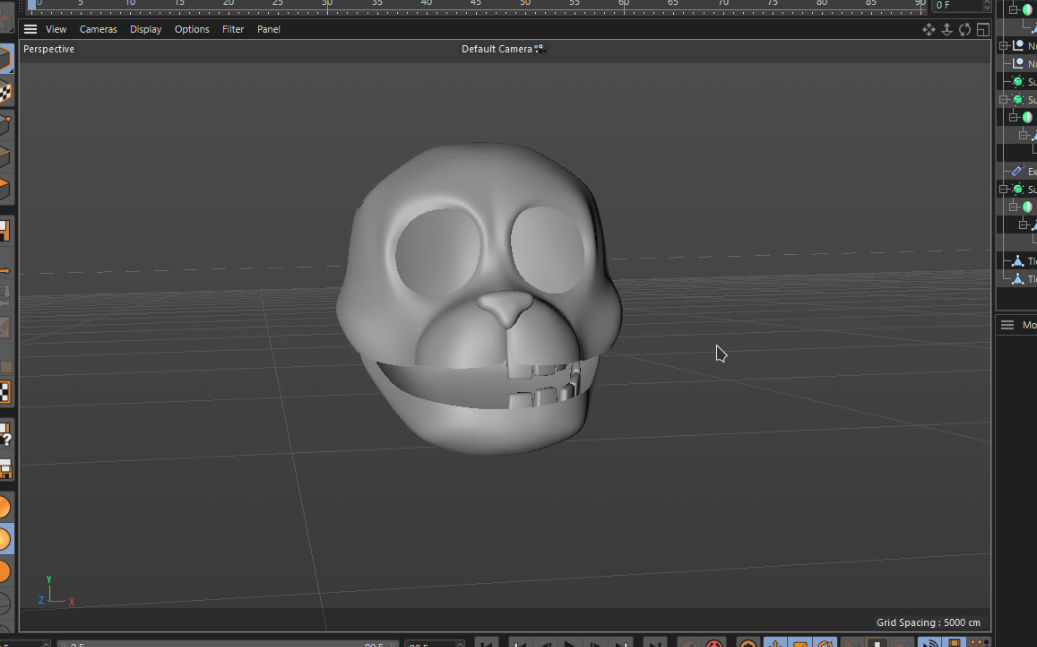Open the viewport hamburger menu beside View
Viewport: 1037px width, 647px height.
(30, 29)
